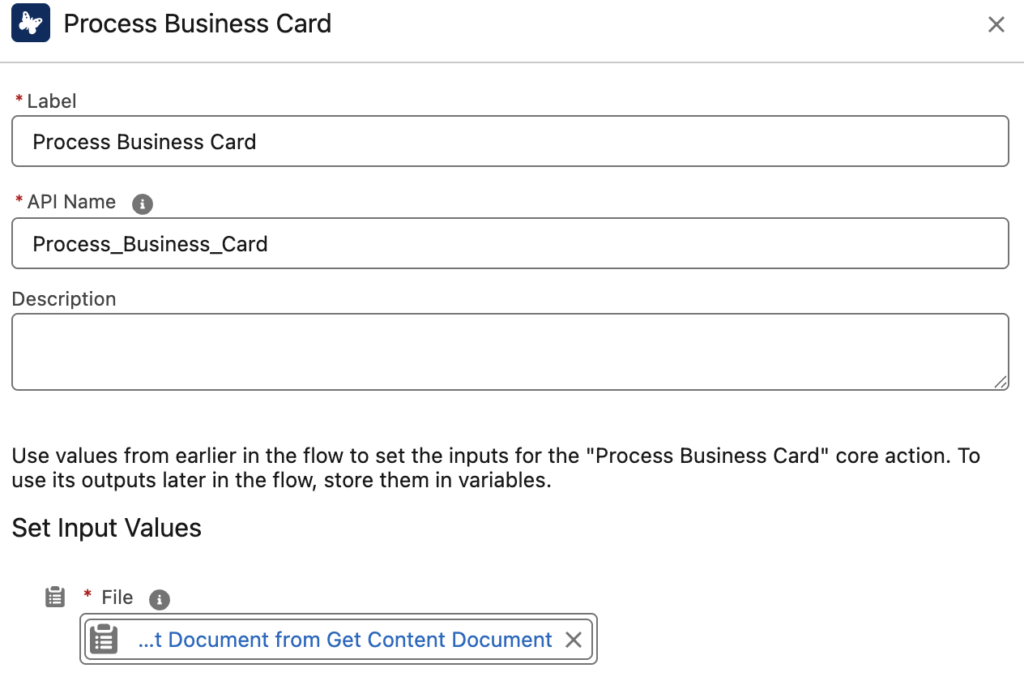Focus the API Name text field
Image resolution: width=1024 pixels, height=681 pixels.
pyautogui.click(x=510, y=244)
